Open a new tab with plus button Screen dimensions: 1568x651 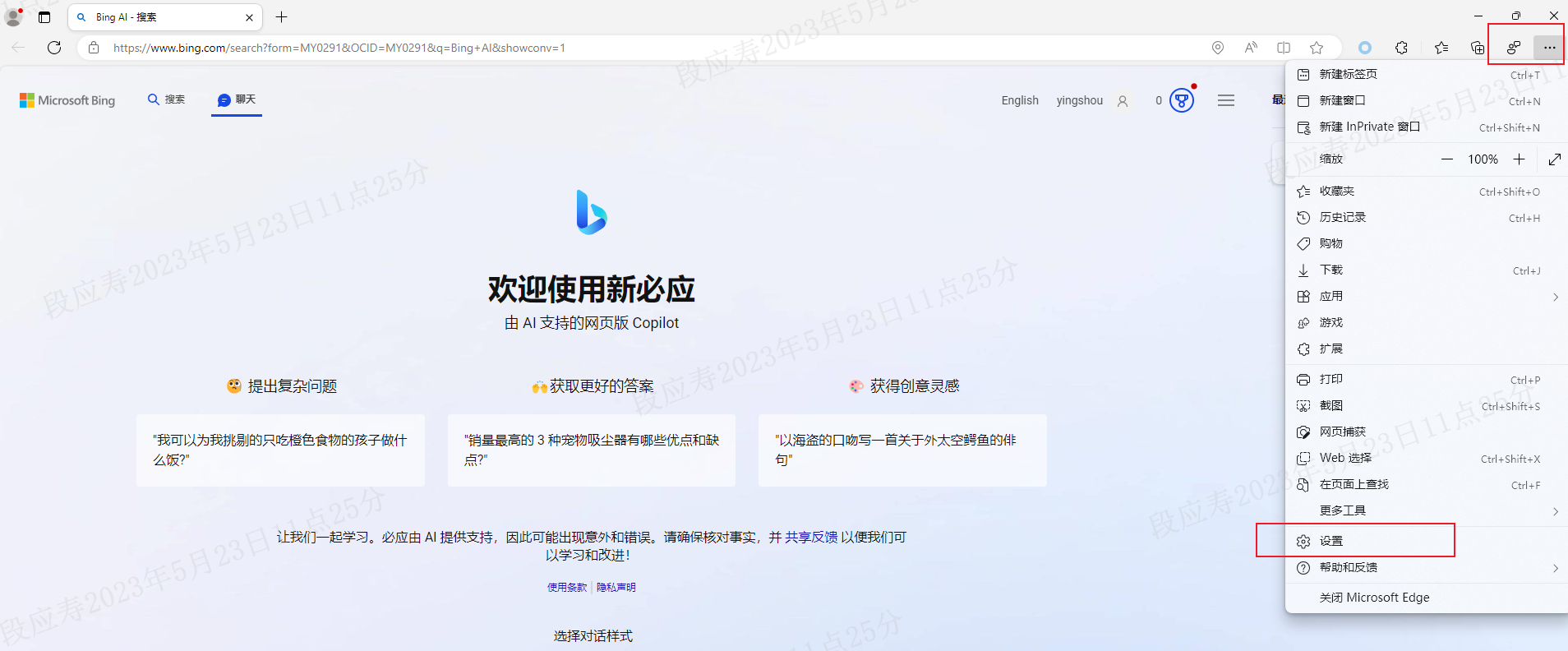click(x=281, y=16)
